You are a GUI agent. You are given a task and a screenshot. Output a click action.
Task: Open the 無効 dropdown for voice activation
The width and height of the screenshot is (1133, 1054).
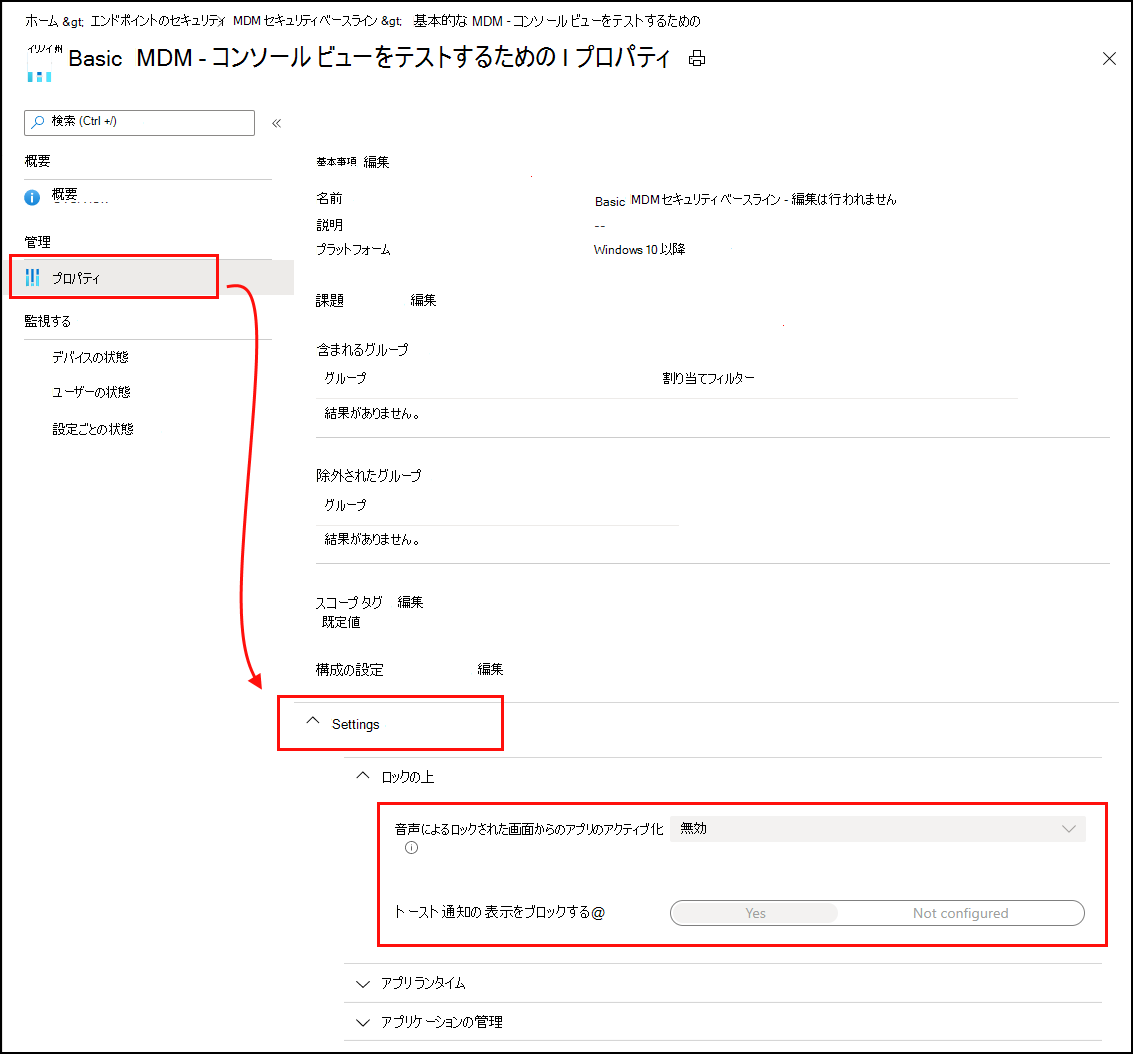click(x=877, y=829)
